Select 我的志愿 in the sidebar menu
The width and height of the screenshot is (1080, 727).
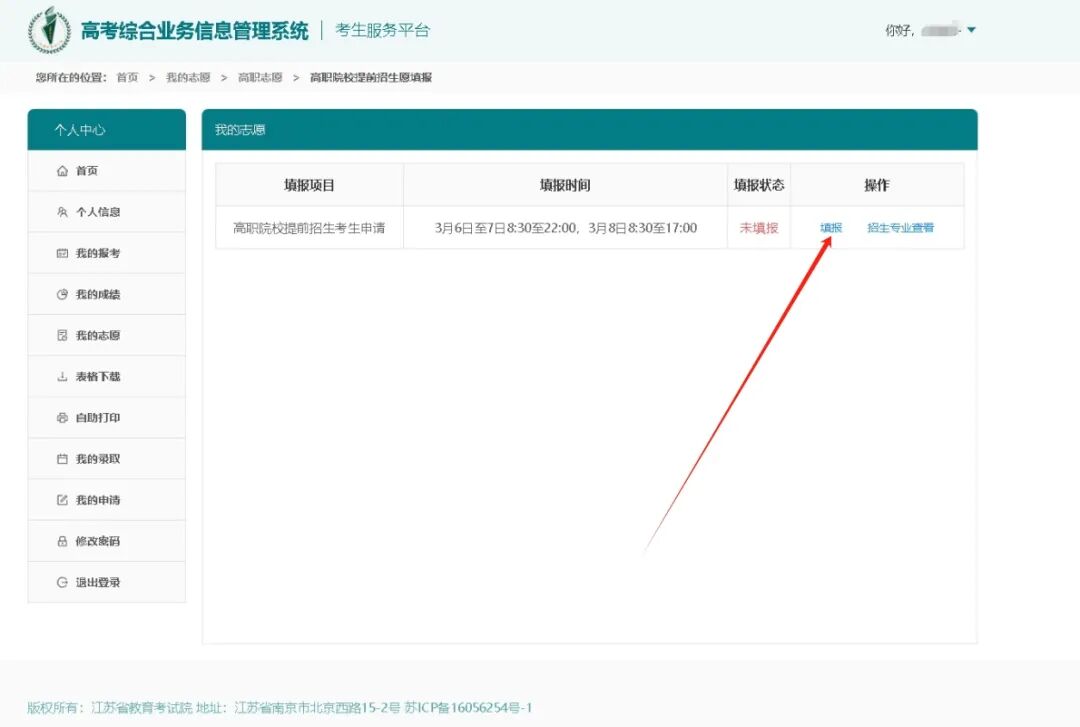point(107,336)
